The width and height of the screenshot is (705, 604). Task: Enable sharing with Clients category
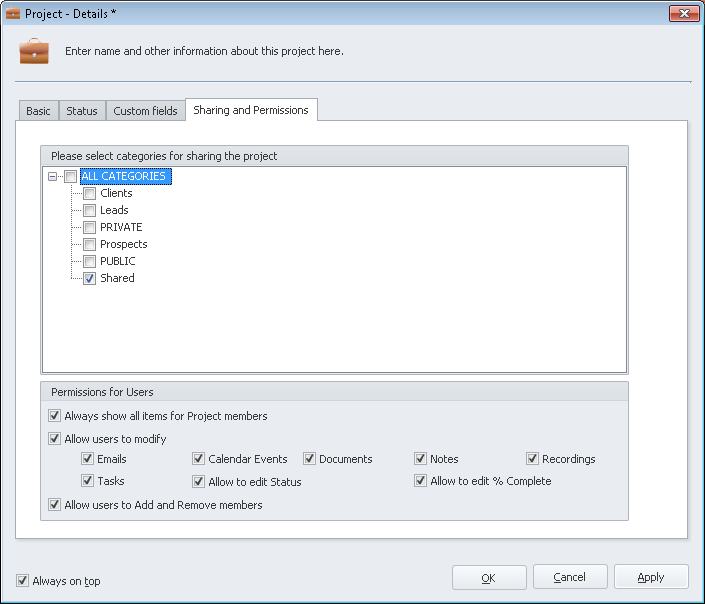pos(90,194)
